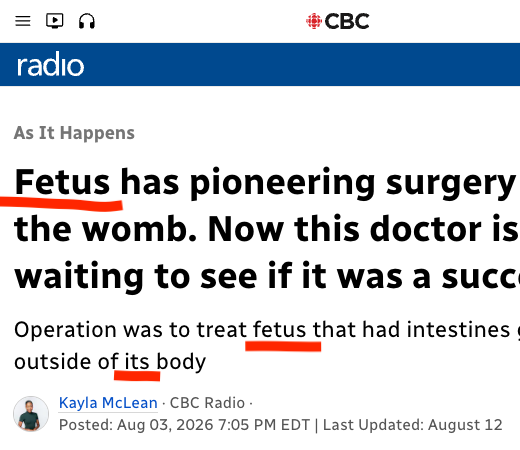Image resolution: width=520 pixels, height=450 pixels.
Task: Go to the radio section banner title
Action: pos(50,64)
